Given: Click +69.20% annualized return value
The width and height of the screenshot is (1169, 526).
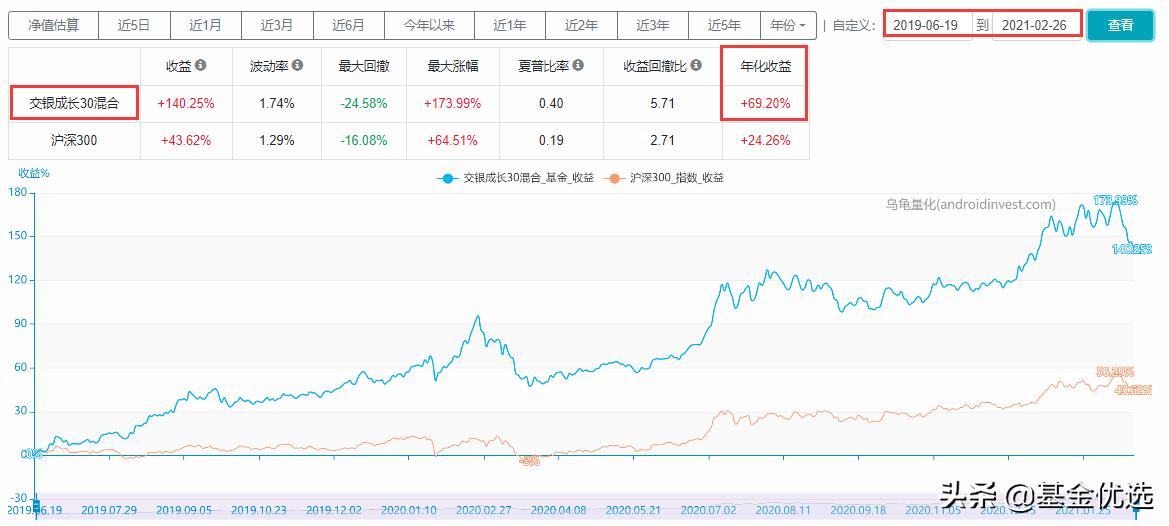Looking at the screenshot, I should point(765,104).
